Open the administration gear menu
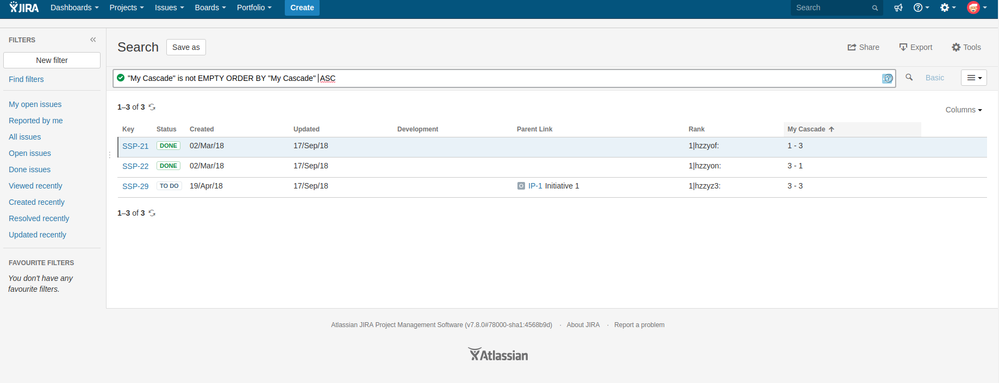The image size is (999, 383). (x=948, y=8)
